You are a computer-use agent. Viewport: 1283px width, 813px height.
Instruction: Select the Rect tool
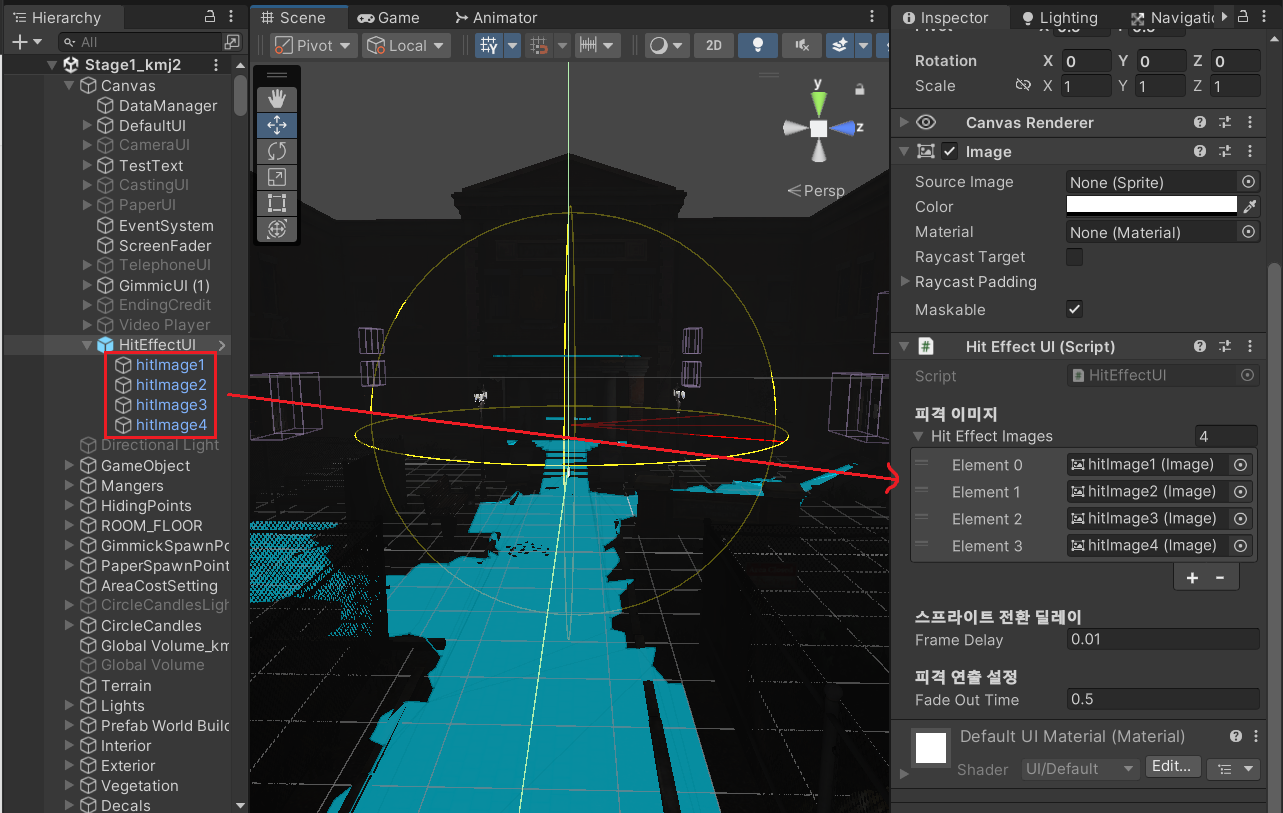[x=277, y=203]
